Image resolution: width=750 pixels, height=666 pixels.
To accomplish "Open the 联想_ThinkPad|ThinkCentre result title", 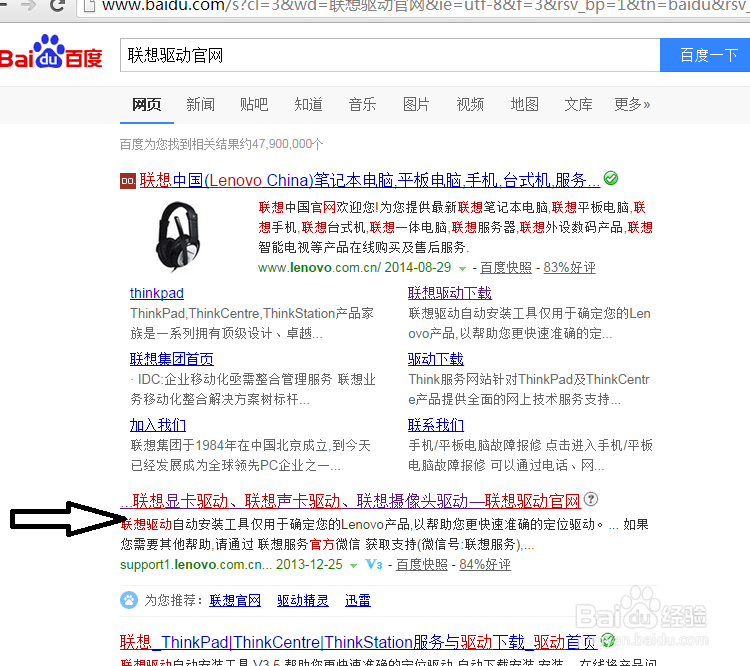I will 358,642.
